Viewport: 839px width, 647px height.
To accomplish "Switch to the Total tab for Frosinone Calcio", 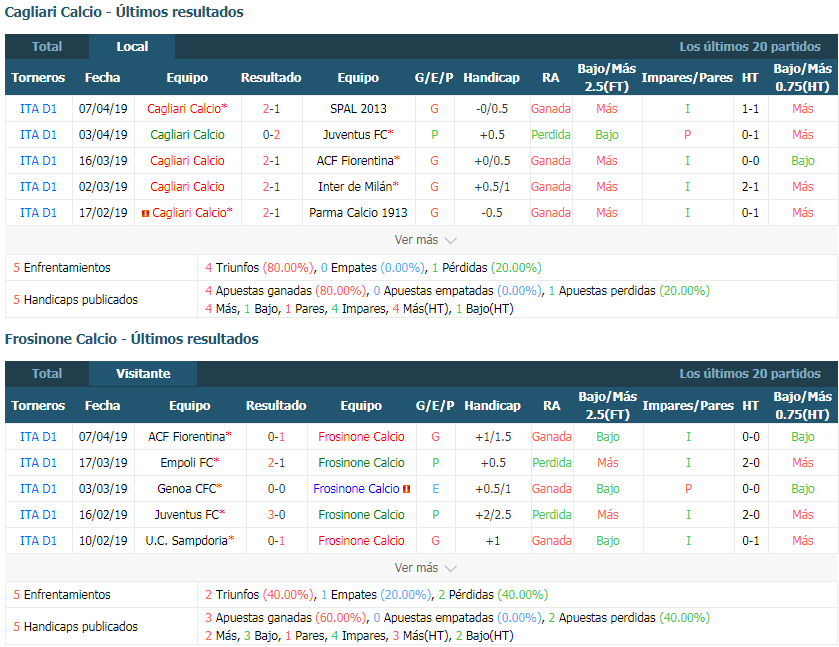I will (x=47, y=374).
